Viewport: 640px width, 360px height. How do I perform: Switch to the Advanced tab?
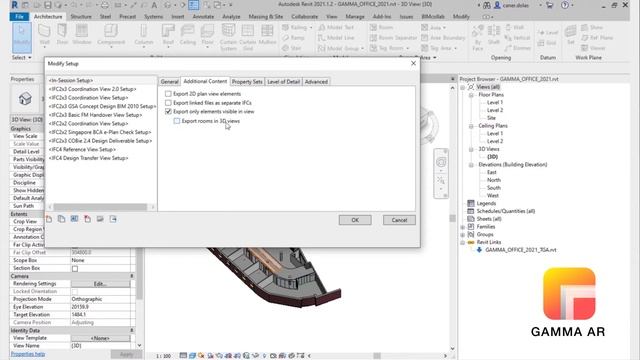pos(316,82)
